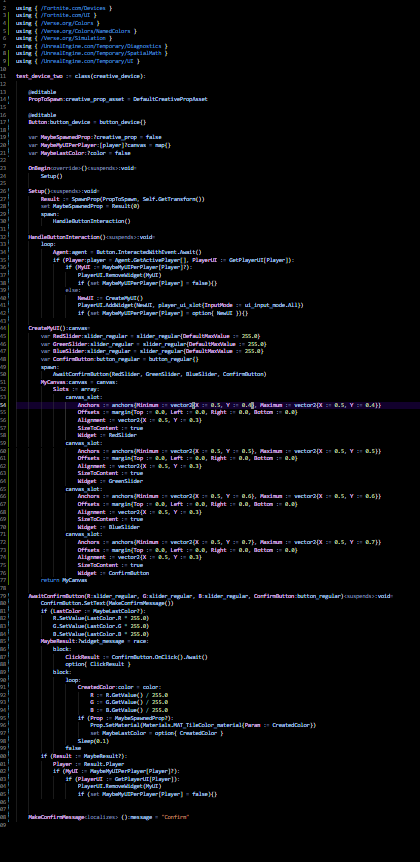Click 'set MaybeLastColor = option{ CreatedColor }'
Viewport: 420px width, 862px height.
click(157, 733)
